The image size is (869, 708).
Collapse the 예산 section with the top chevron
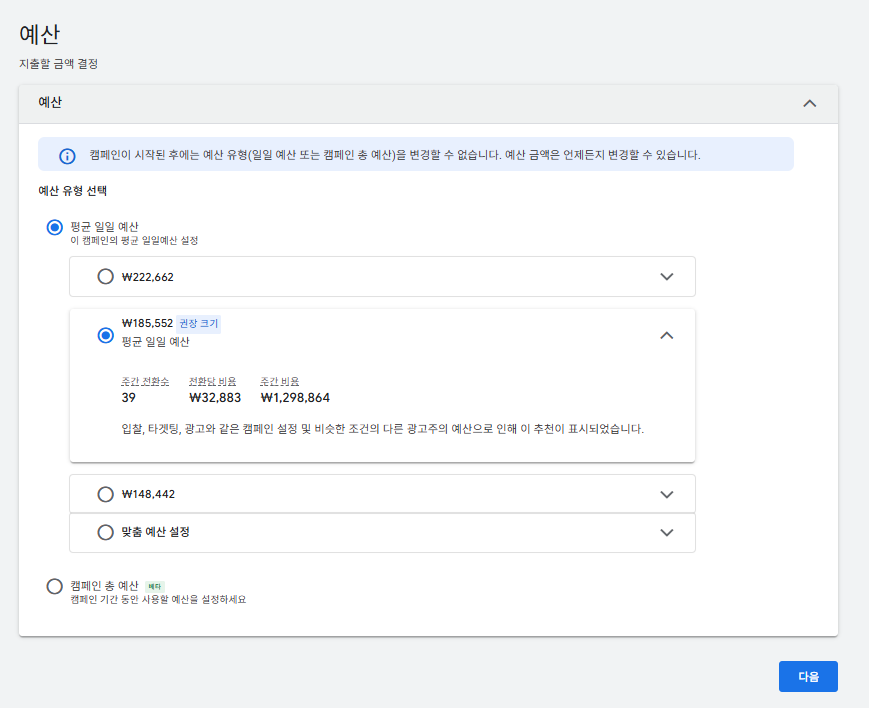(810, 103)
